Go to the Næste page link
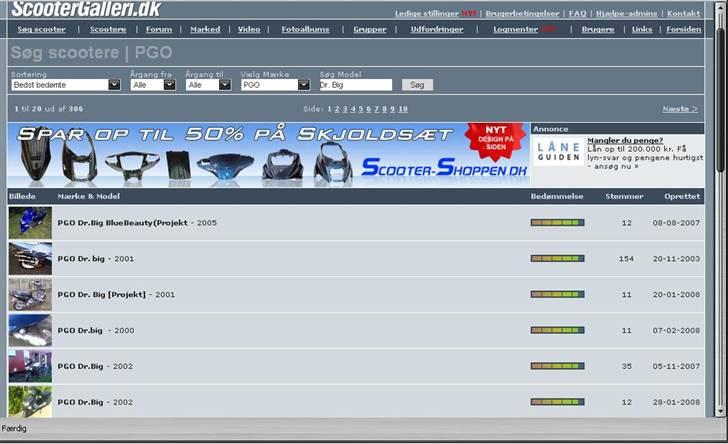Screen dimensions: 728x444 (680, 108)
